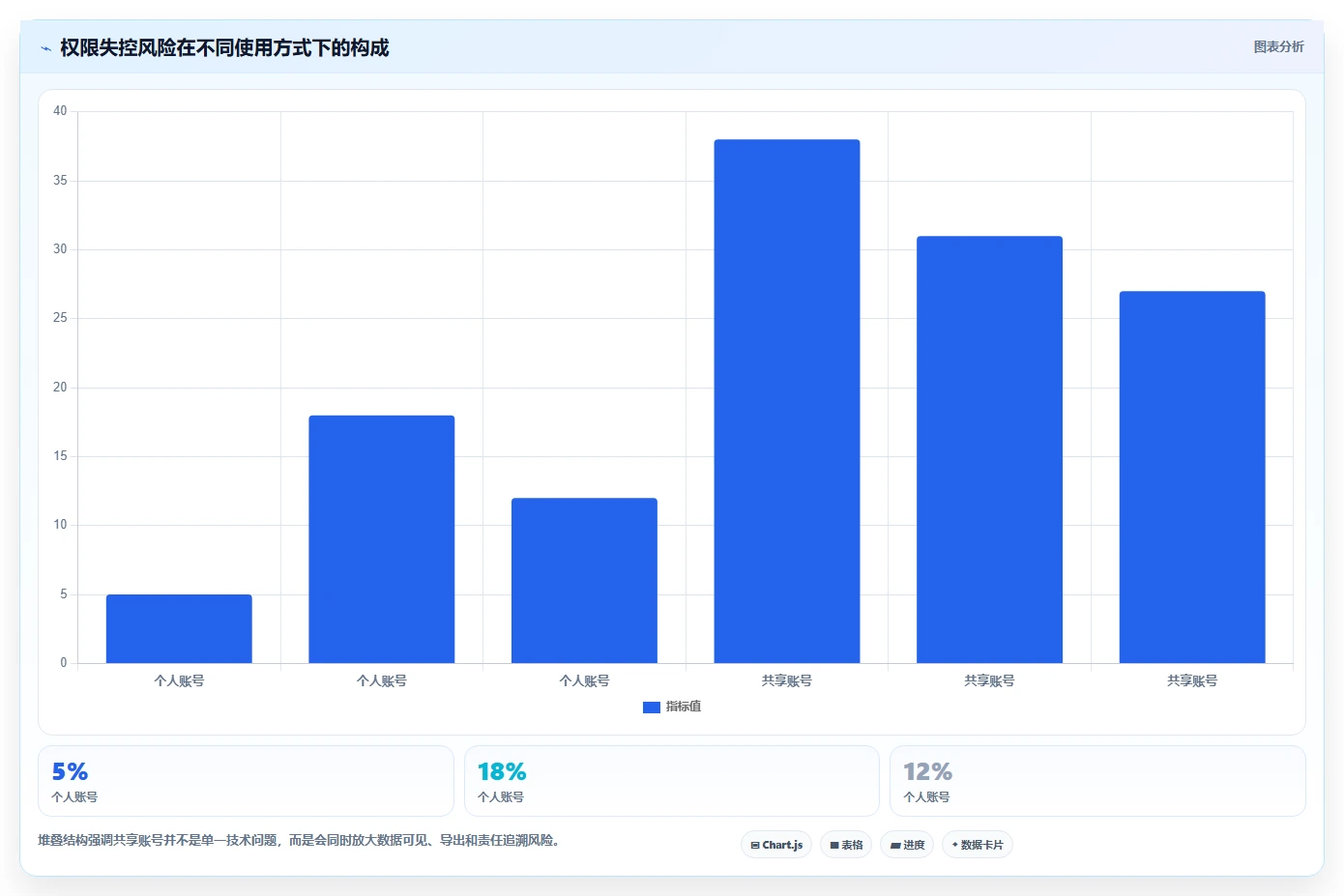The image size is (1344, 896).
Task: Click the lightning icon beside the chart title
Action: [x=45, y=48]
